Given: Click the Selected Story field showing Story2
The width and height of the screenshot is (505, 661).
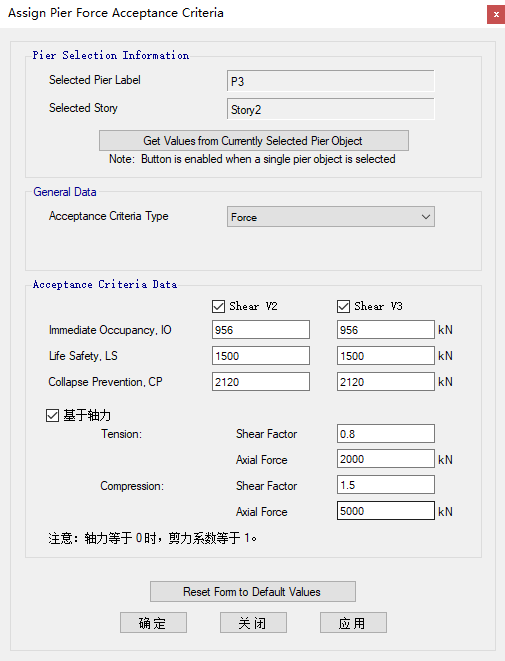Looking at the screenshot, I should (x=330, y=109).
